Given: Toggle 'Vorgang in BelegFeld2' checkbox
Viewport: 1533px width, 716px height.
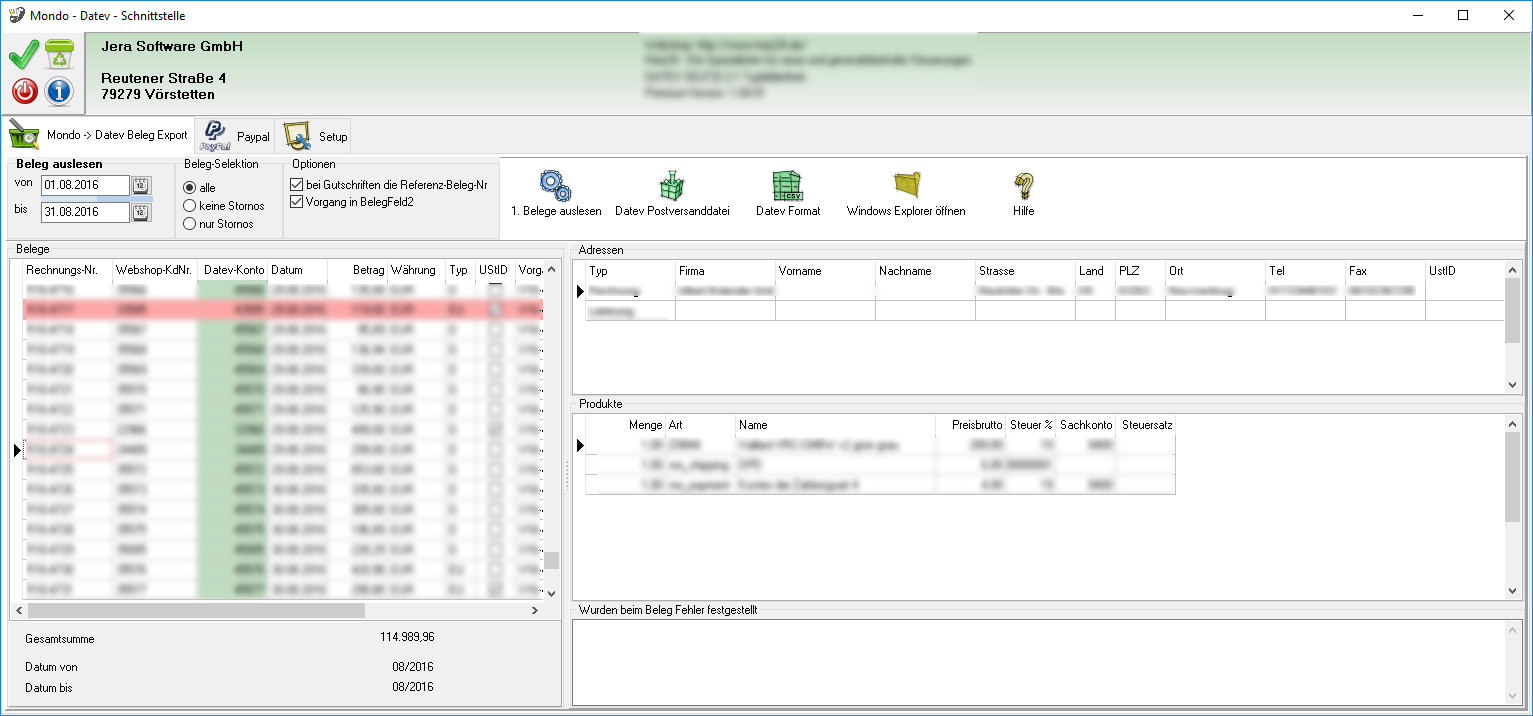Looking at the screenshot, I should tap(296, 202).
